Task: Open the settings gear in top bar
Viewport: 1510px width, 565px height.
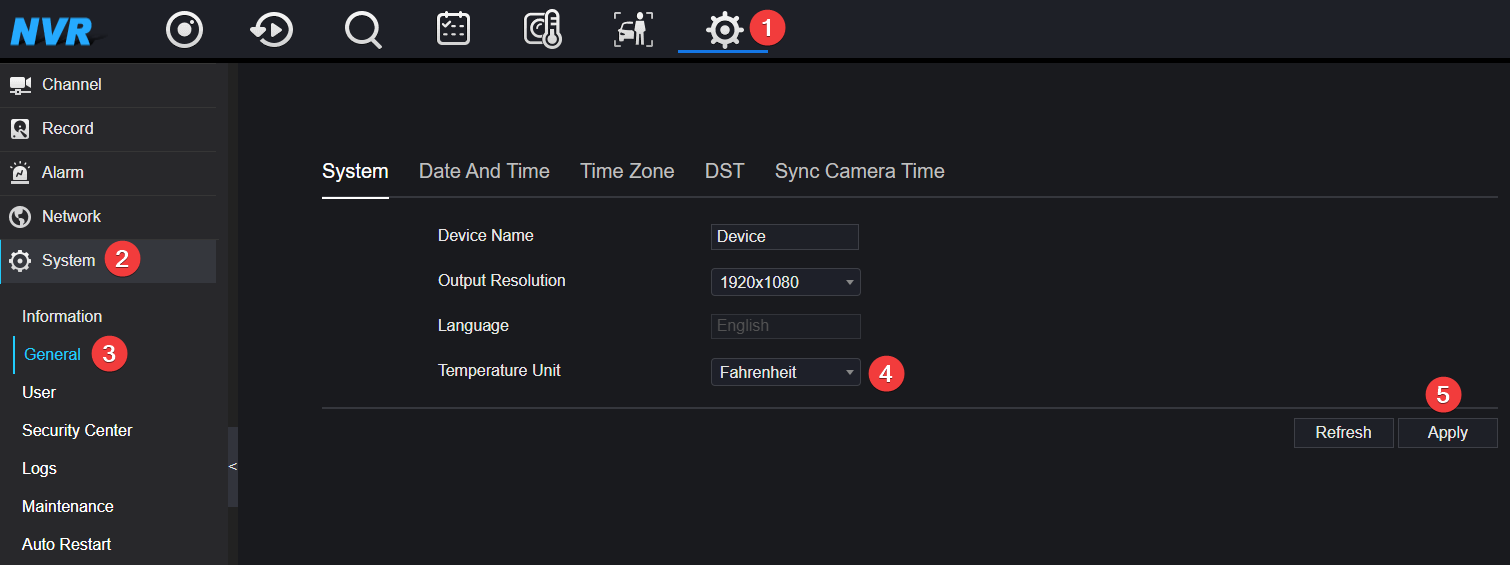Action: [724, 29]
